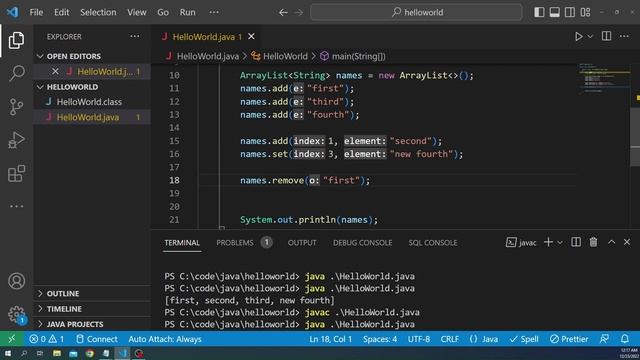Go back in navigation history
The width and height of the screenshot is (640, 360).
pyautogui.click(x=283, y=12)
